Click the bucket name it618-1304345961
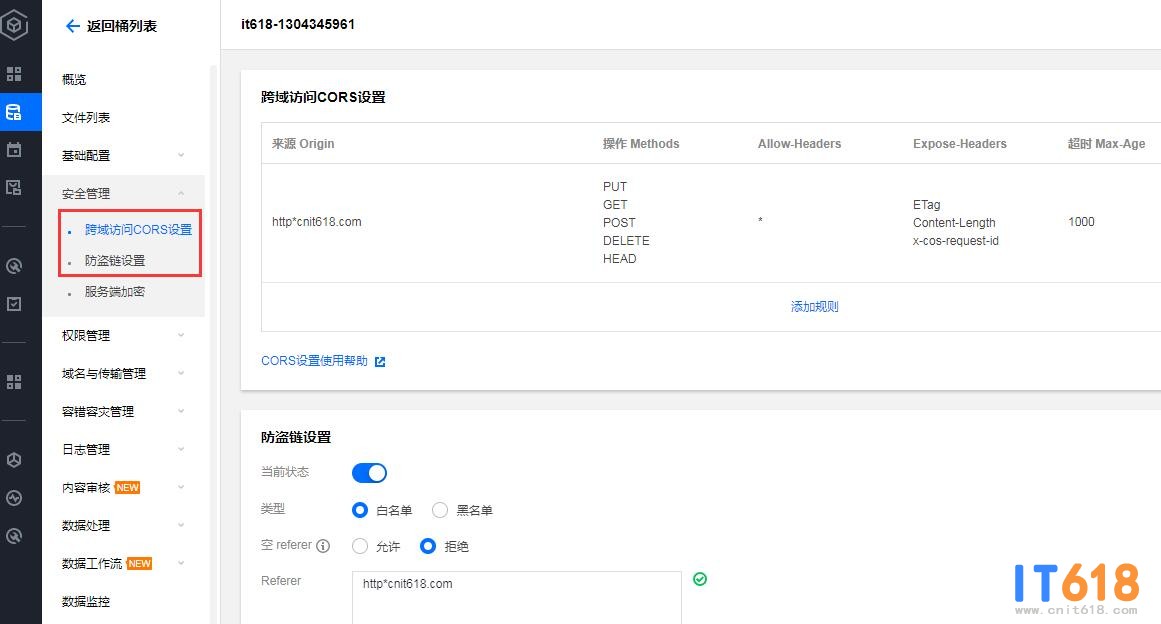The height and width of the screenshot is (624, 1161). (298, 24)
